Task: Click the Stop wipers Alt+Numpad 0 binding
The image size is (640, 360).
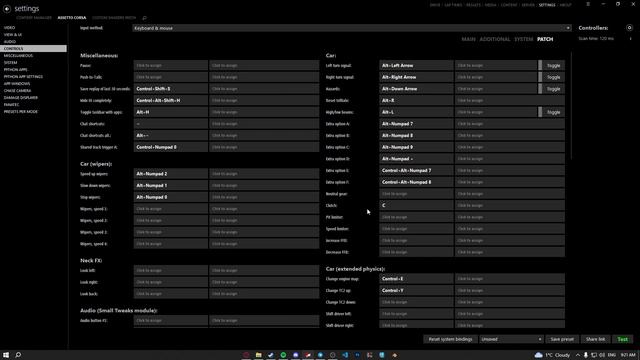Action: 171,197
